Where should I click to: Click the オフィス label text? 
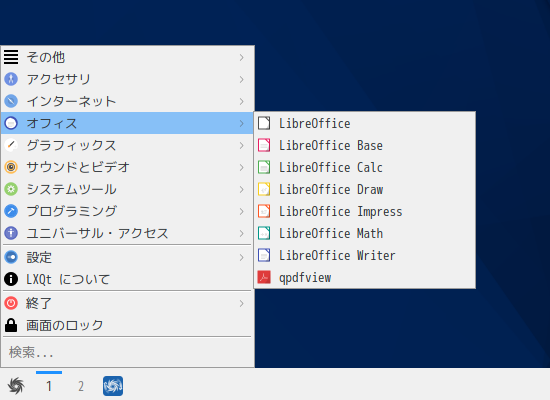coord(52,123)
